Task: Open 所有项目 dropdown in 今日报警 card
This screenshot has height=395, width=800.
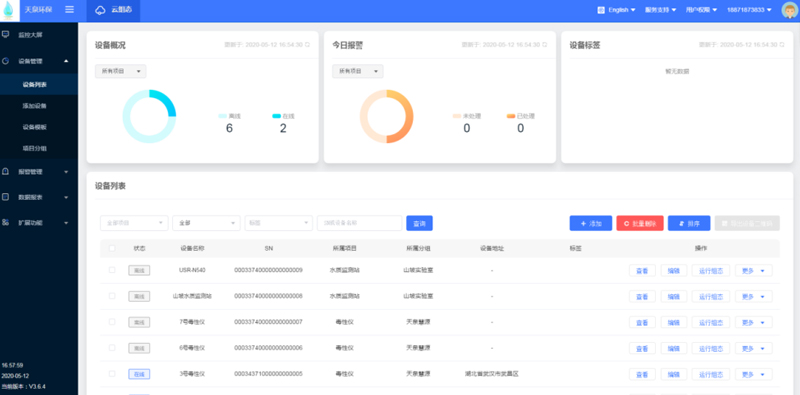Action: pos(358,71)
